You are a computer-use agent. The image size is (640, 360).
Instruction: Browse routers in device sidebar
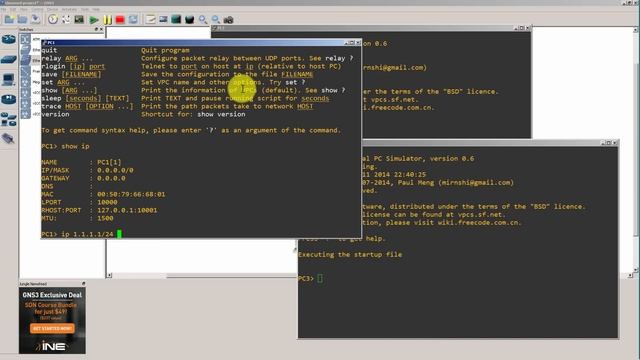click(9, 40)
